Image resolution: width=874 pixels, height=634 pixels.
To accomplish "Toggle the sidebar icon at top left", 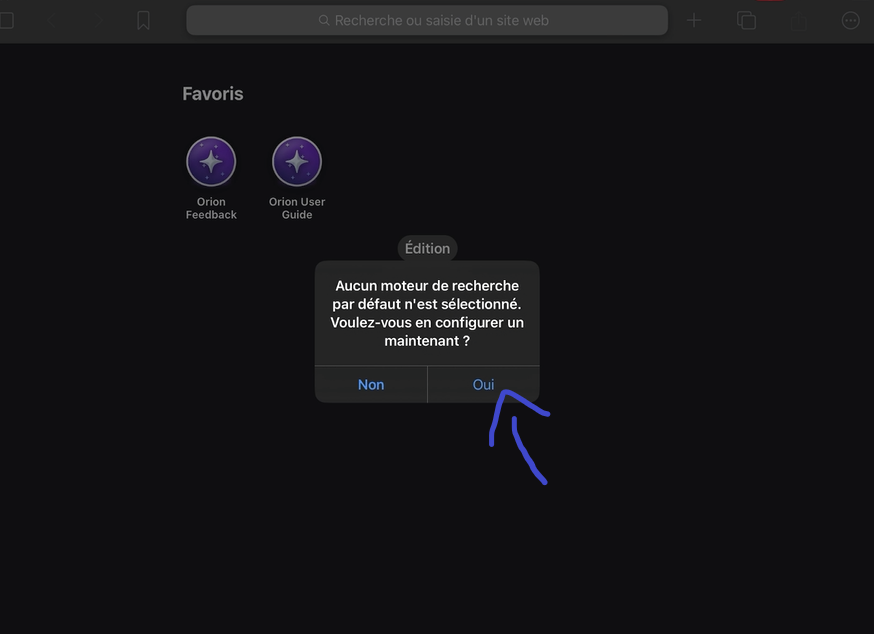I will [x=5, y=20].
